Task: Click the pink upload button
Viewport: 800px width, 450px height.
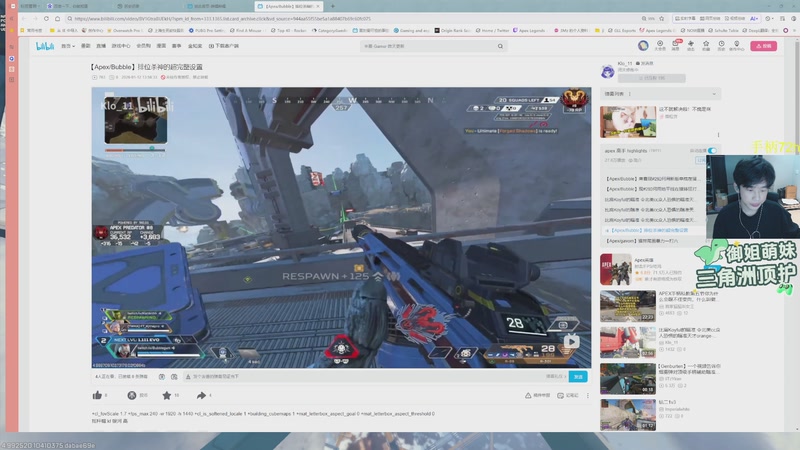Action: [763, 46]
